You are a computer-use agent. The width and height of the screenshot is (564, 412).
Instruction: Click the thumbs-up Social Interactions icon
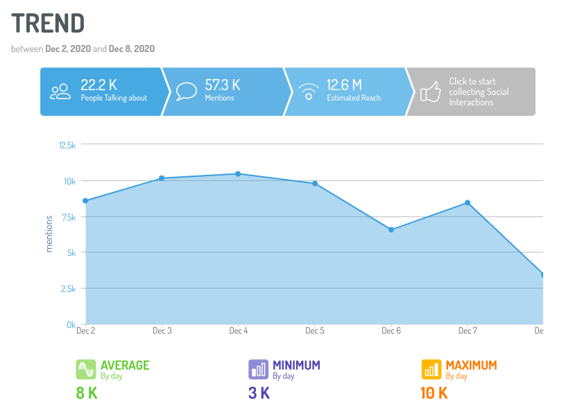[431, 92]
